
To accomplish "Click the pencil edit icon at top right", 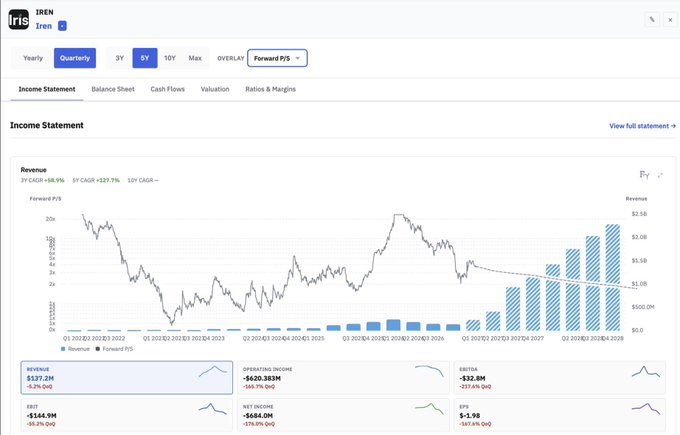I will click(x=652, y=20).
